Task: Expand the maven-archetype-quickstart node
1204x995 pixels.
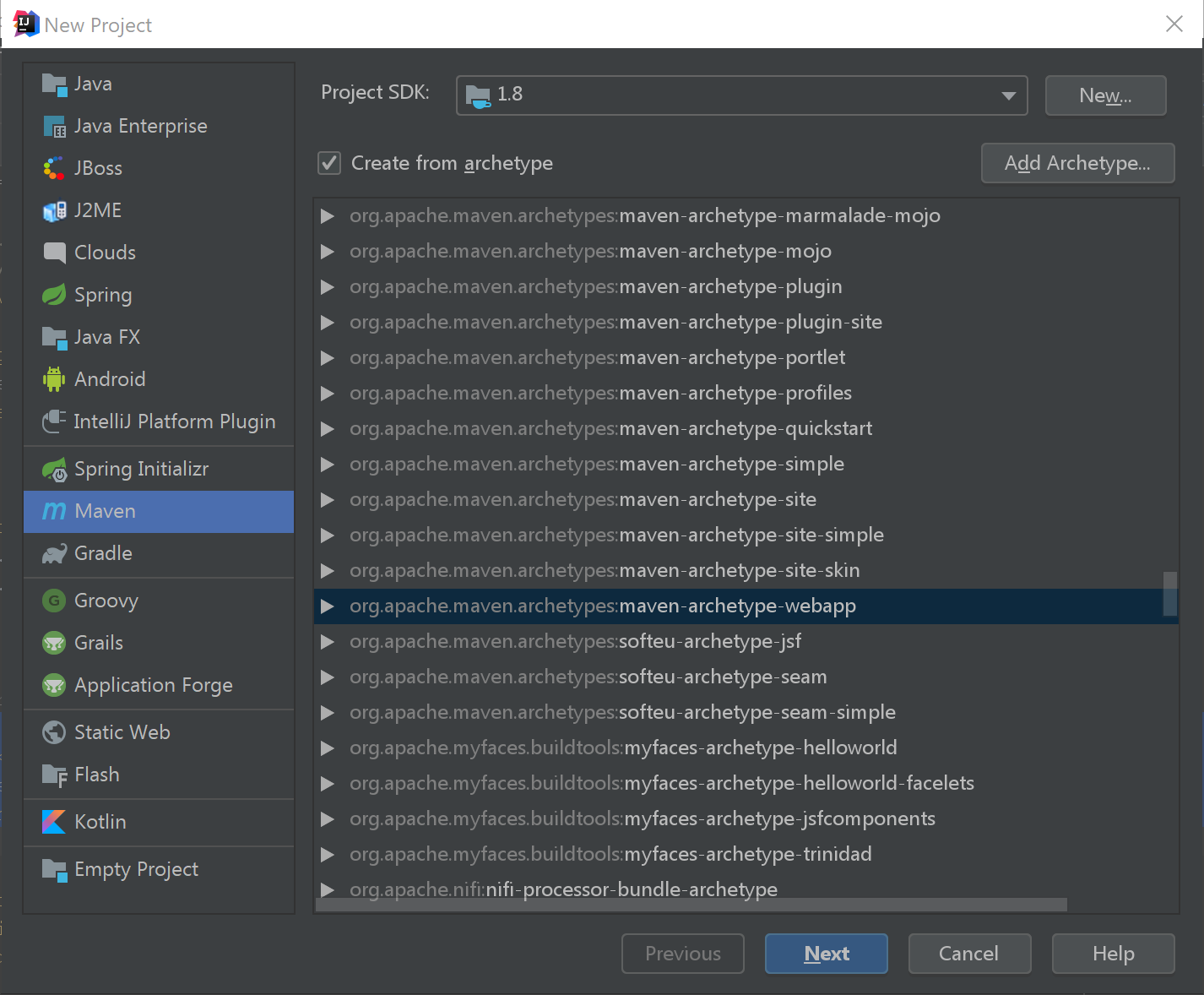Action: 328,429
